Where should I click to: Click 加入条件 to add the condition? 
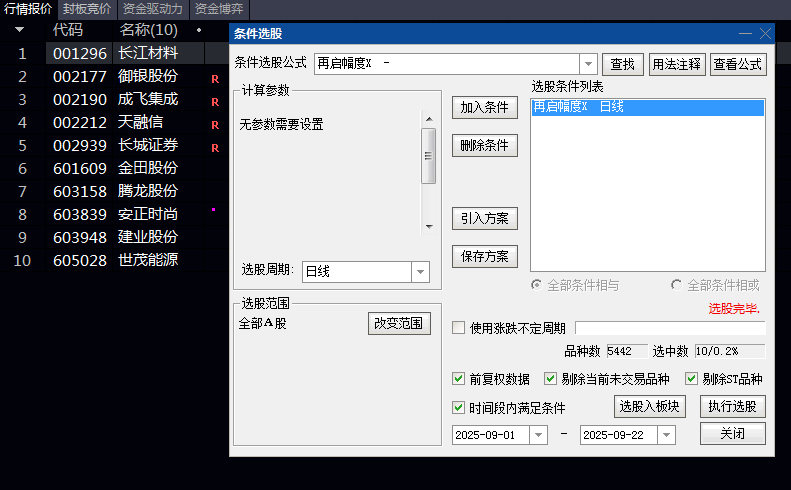click(x=485, y=107)
